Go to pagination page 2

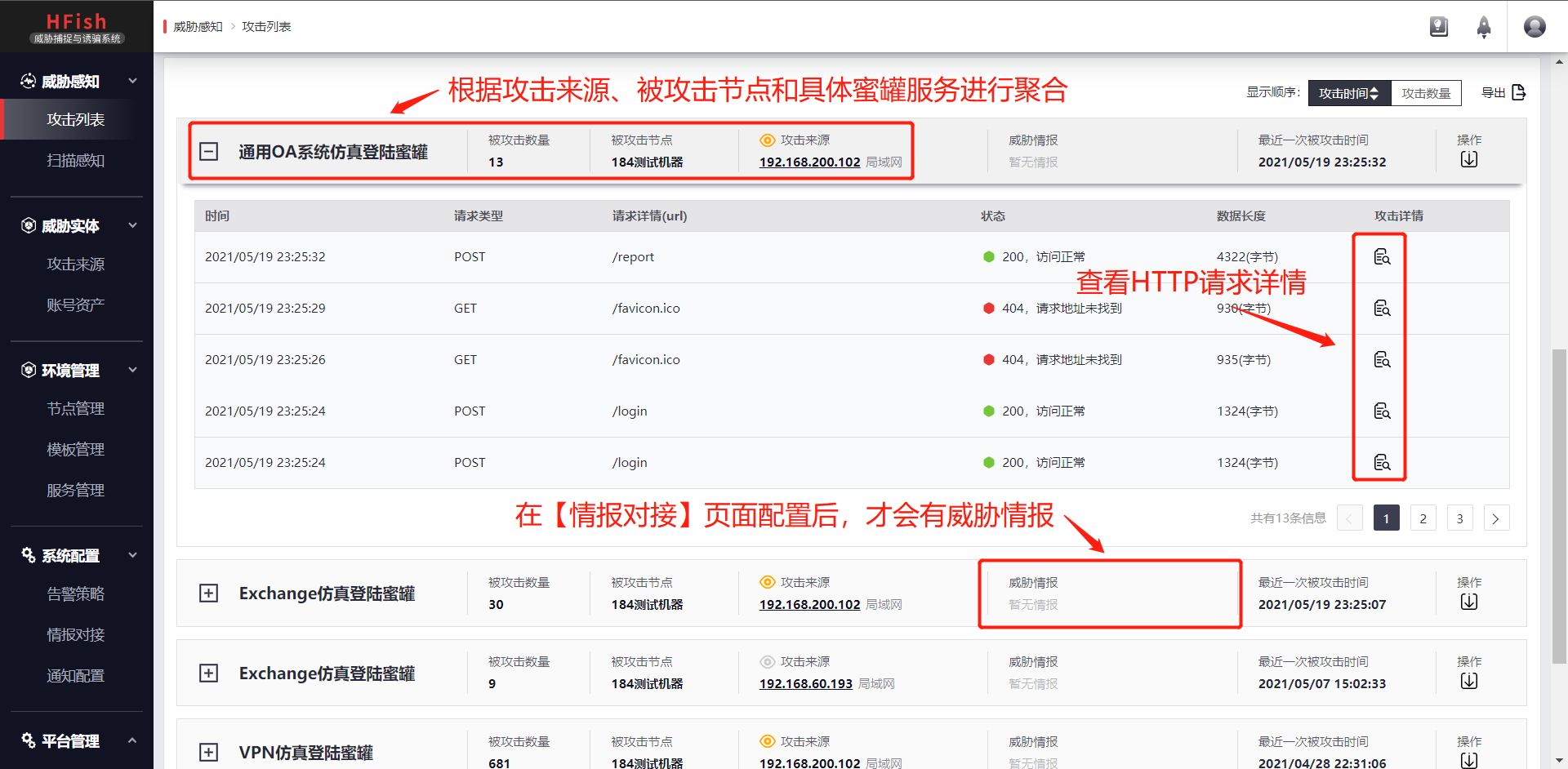[x=1423, y=518]
